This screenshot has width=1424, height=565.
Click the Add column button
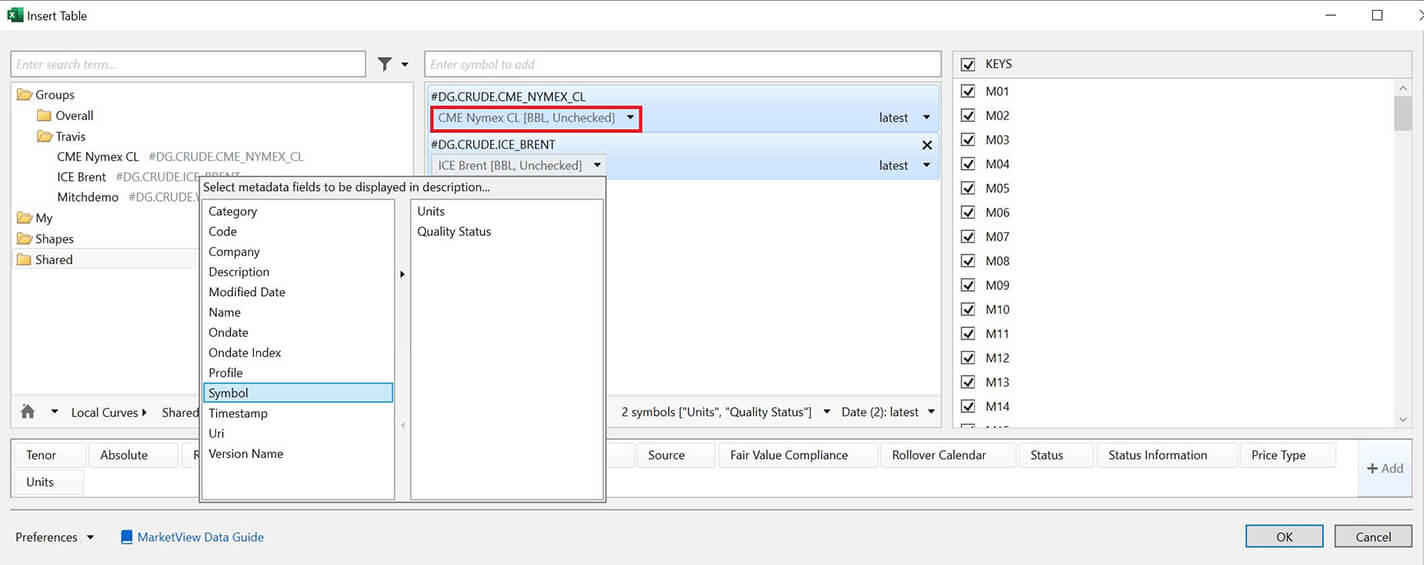[x=1385, y=468]
